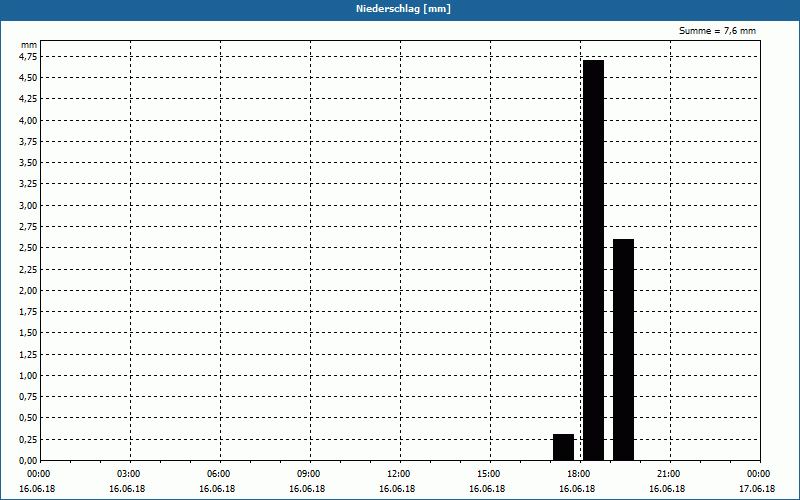Image resolution: width=800 pixels, height=500 pixels.
Task: Click the '3,25' y-axis label
Action: coord(28,184)
